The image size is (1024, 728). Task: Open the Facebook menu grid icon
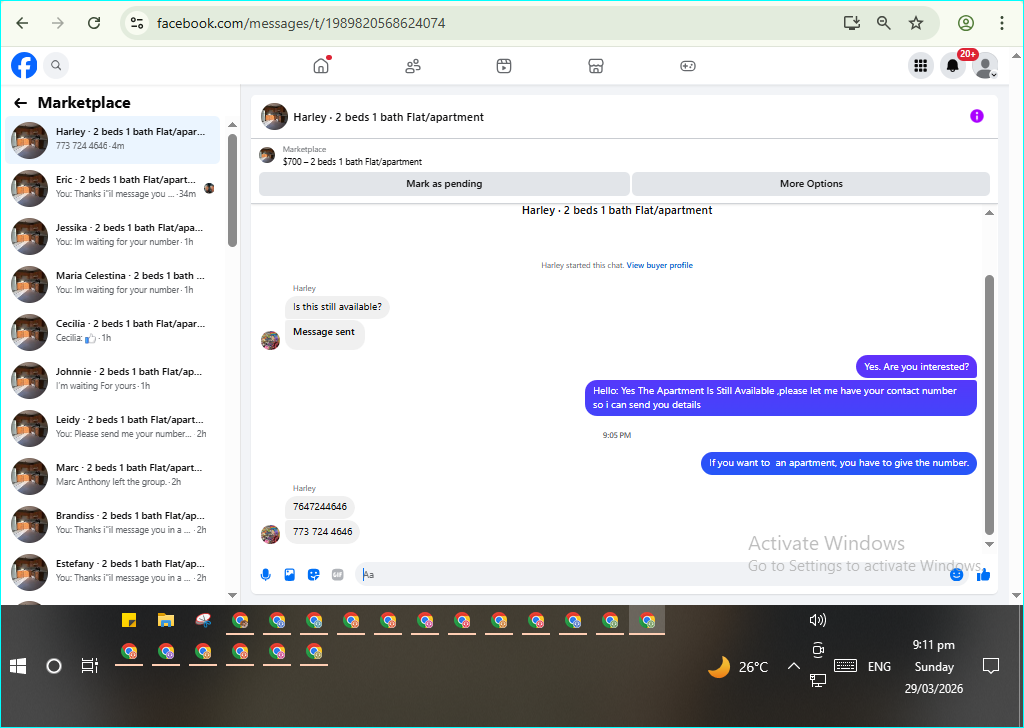point(921,65)
